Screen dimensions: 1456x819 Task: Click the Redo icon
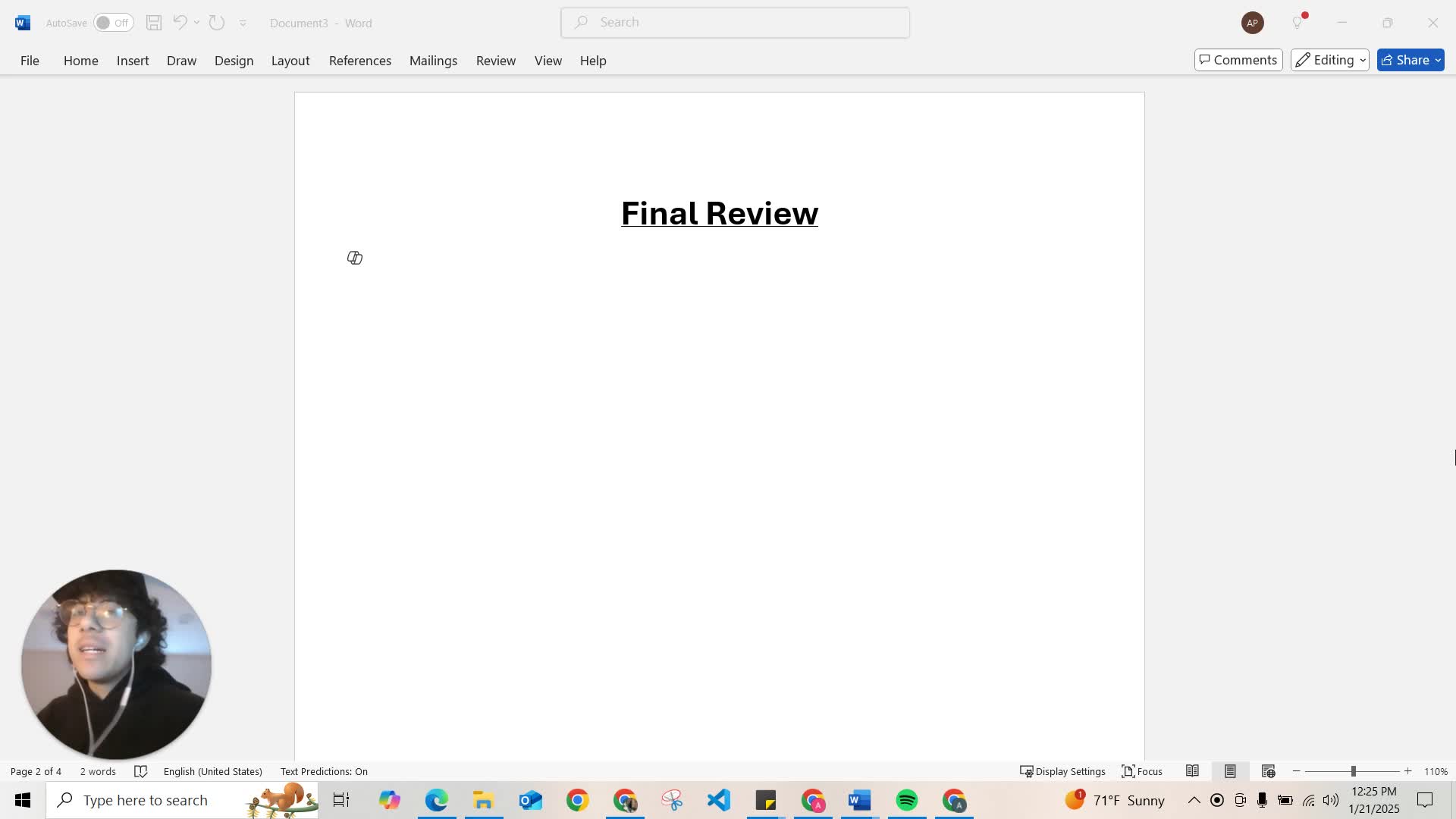[x=216, y=22]
